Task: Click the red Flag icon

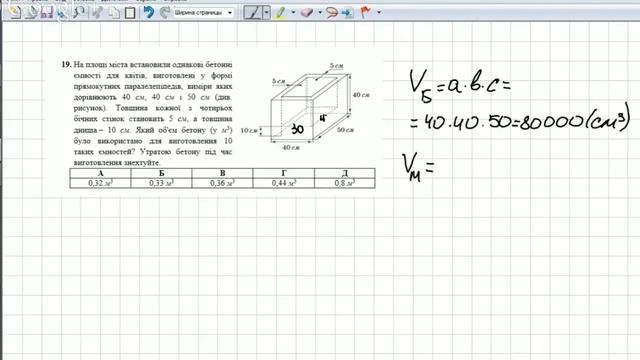Action: (x=365, y=13)
